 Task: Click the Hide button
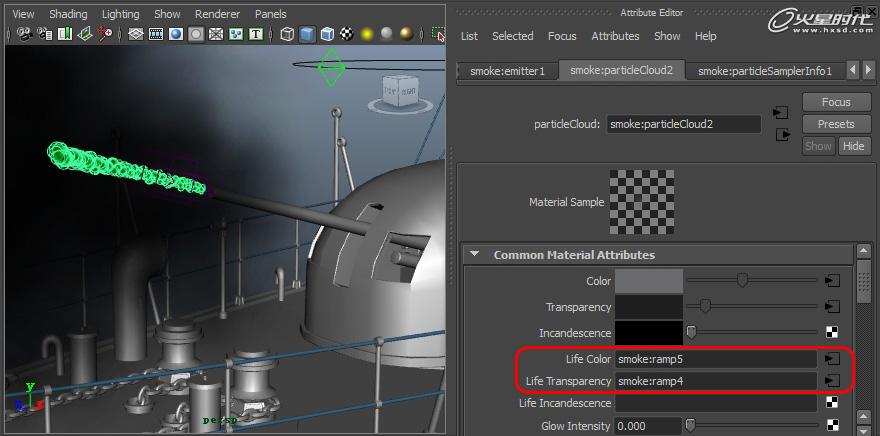pyautogui.click(x=853, y=146)
